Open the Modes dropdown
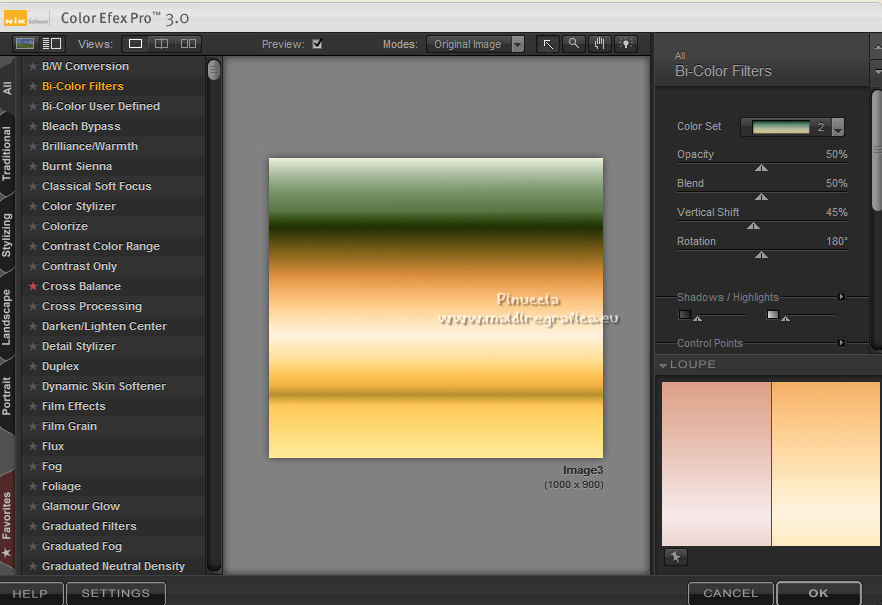Screen dimensions: 882x605 coord(517,44)
